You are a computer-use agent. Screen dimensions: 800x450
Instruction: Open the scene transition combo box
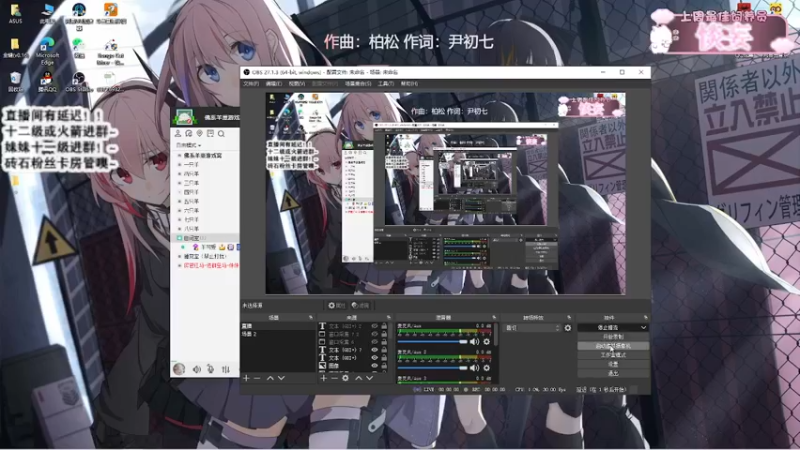(x=532, y=328)
